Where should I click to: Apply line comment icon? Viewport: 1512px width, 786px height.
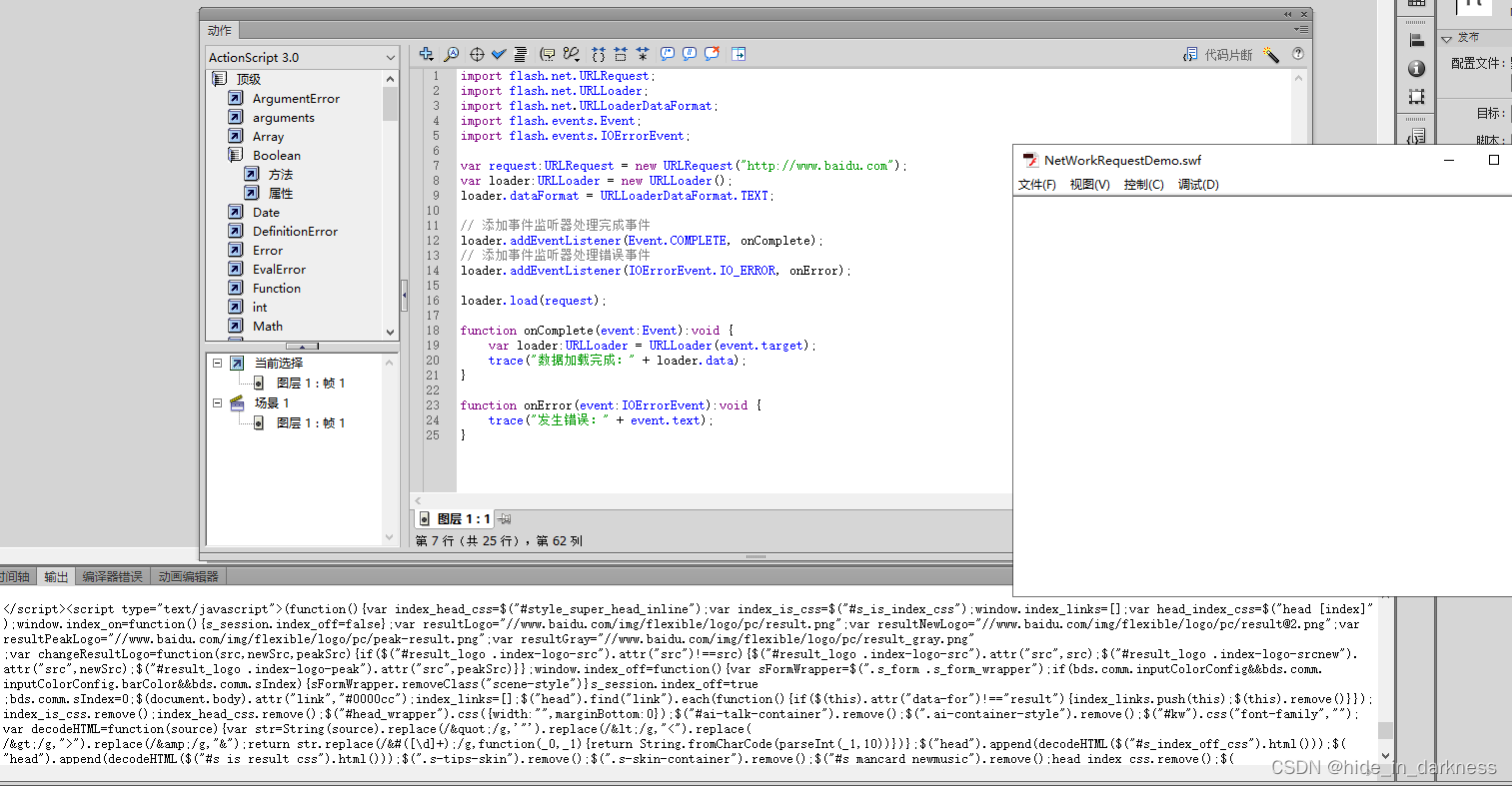pos(690,54)
